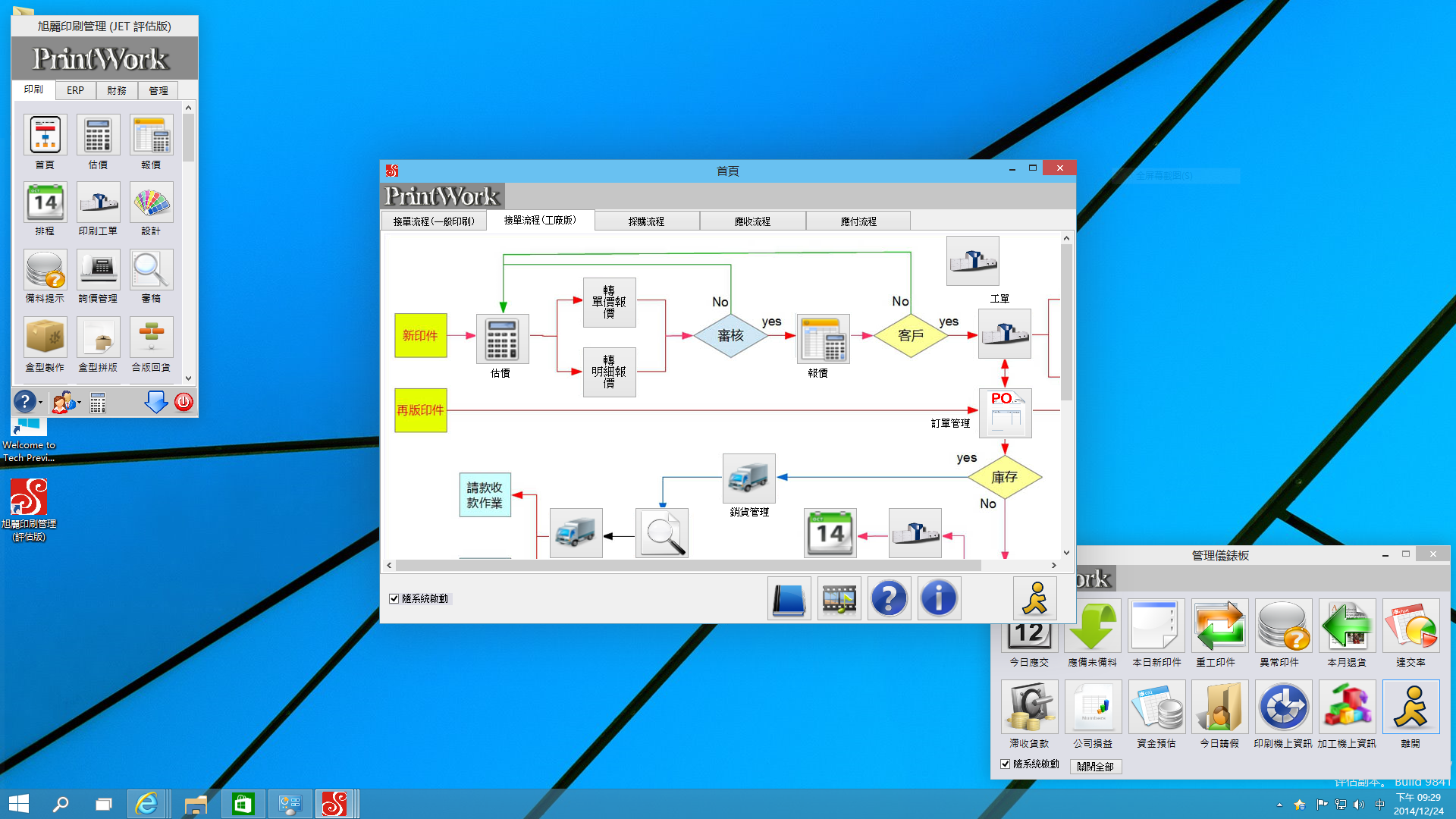Viewport: 1456px width, 819px height.
Task: Open 銷貨管理 truck icon in flowchart
Action: point(748,479)
